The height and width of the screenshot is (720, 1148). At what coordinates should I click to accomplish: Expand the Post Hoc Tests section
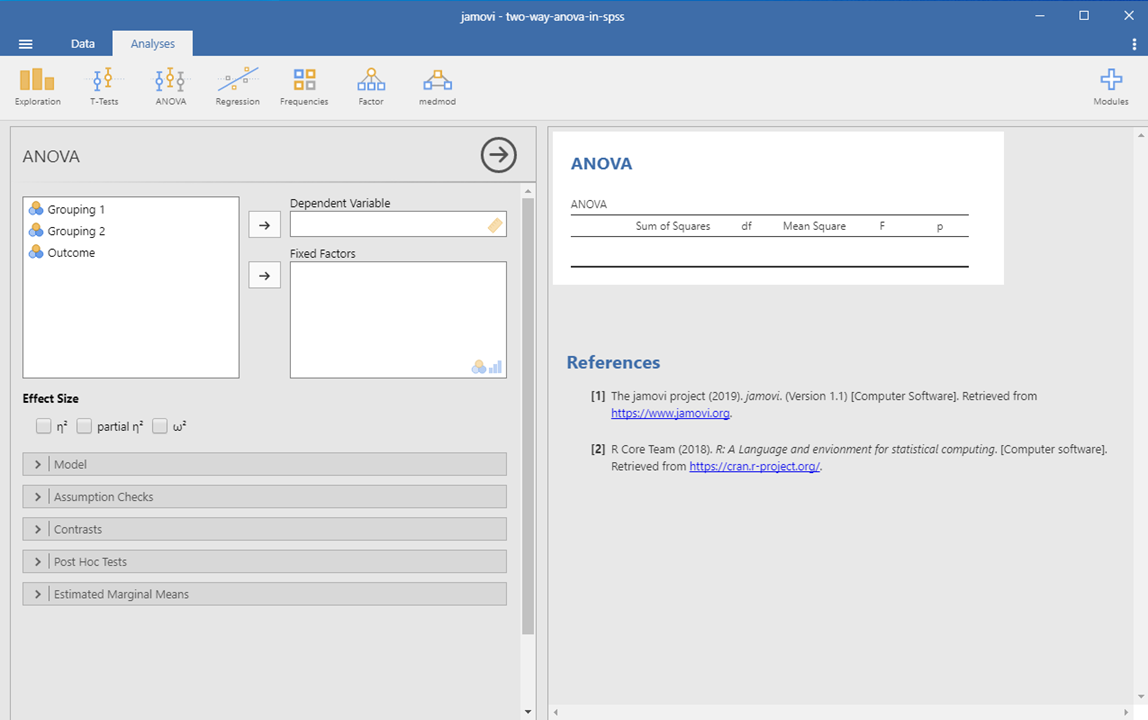click(264, 562)
